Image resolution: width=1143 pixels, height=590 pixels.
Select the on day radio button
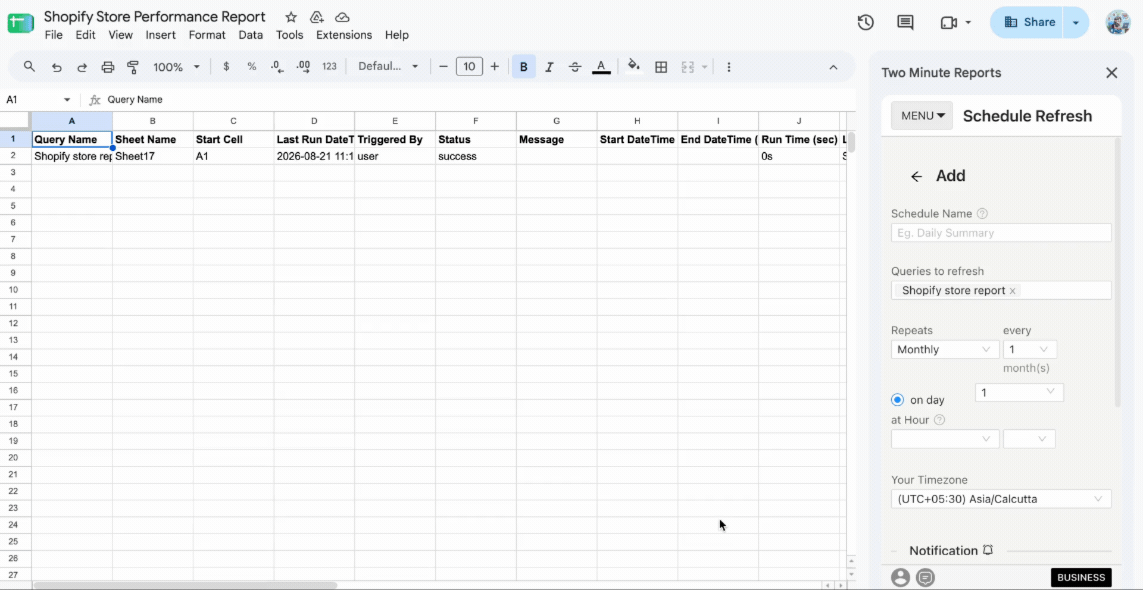(897, 400)
